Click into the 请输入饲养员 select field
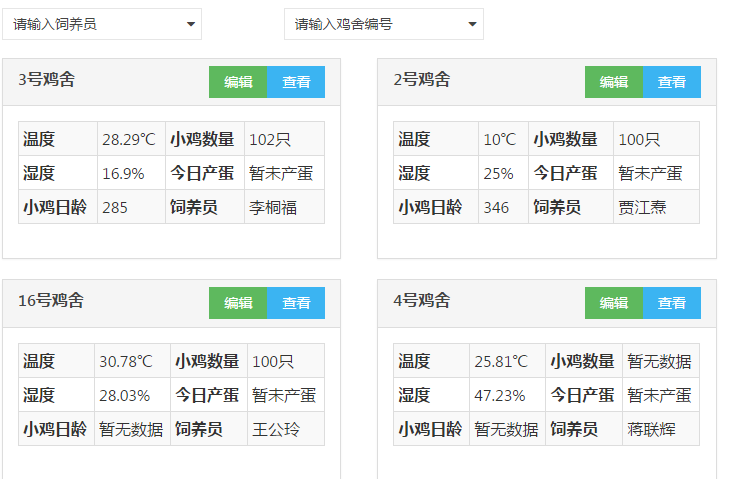747x479 pixels. point(102,24)
